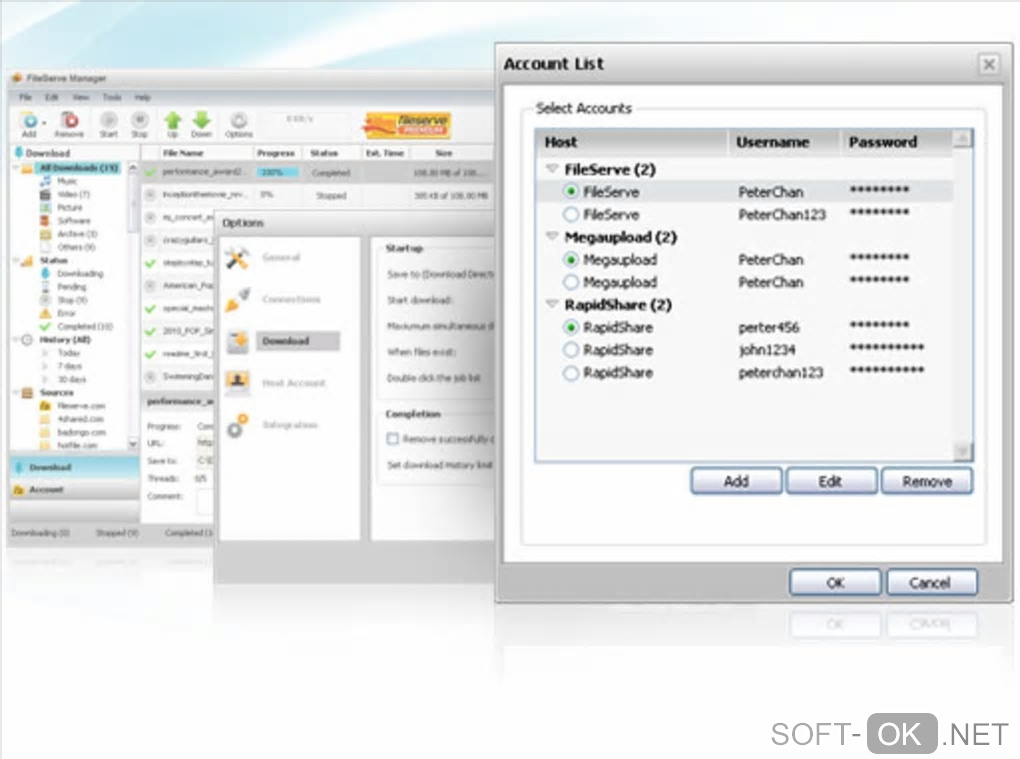Toggle Remove successfully checkbox under Completion
1020x759 pixels.
392,438
